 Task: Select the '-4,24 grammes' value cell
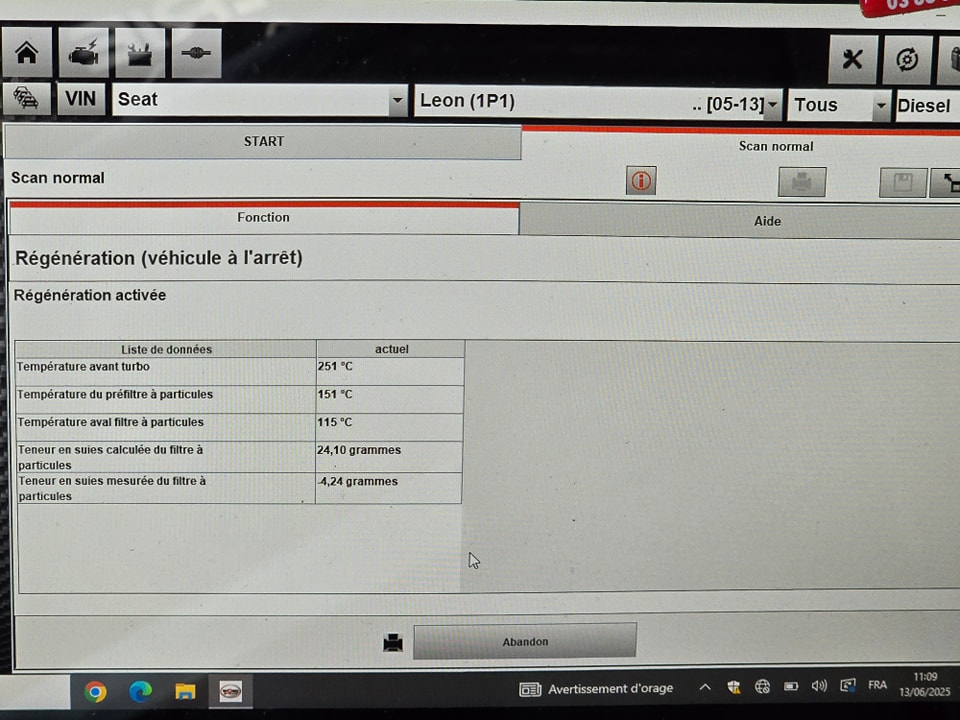[389, 488]
